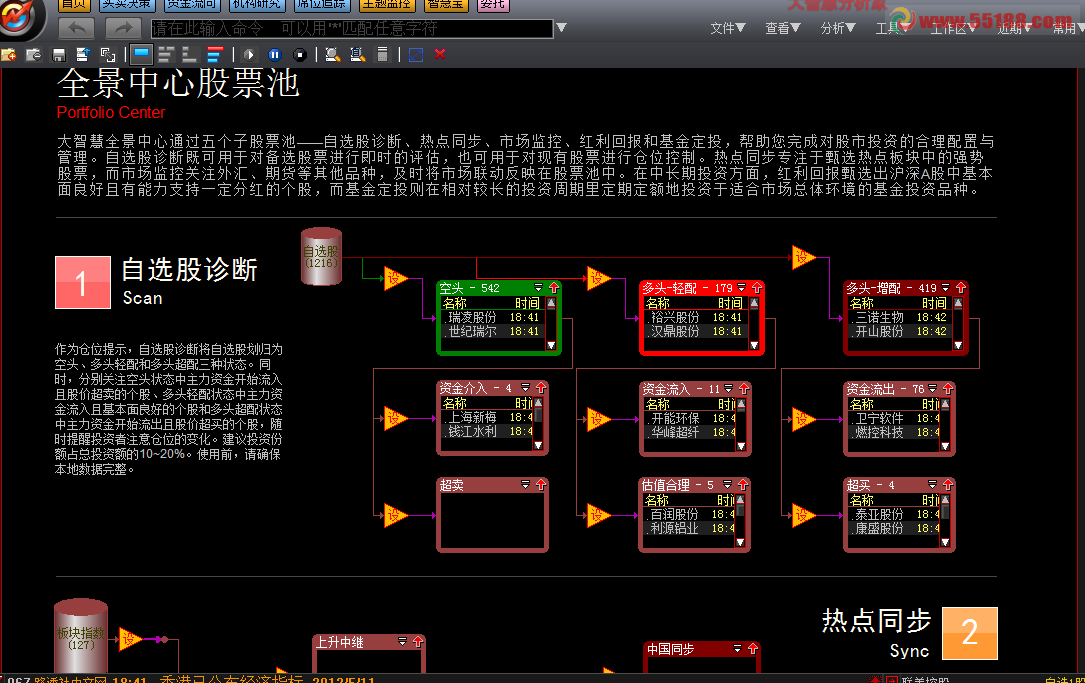Image resolution: width=1085 pixels, height=683 pixels.
Task: Open the 设 triangle feeding 多头-轻配
Action: tap(598, 278)
